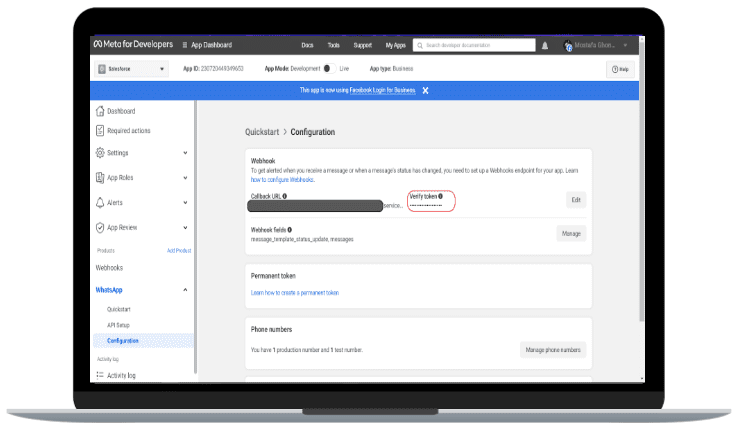Open the Docs menu
Image resolution: width=743 pixels, height=423 pixels.
click(x=308, y=45)
